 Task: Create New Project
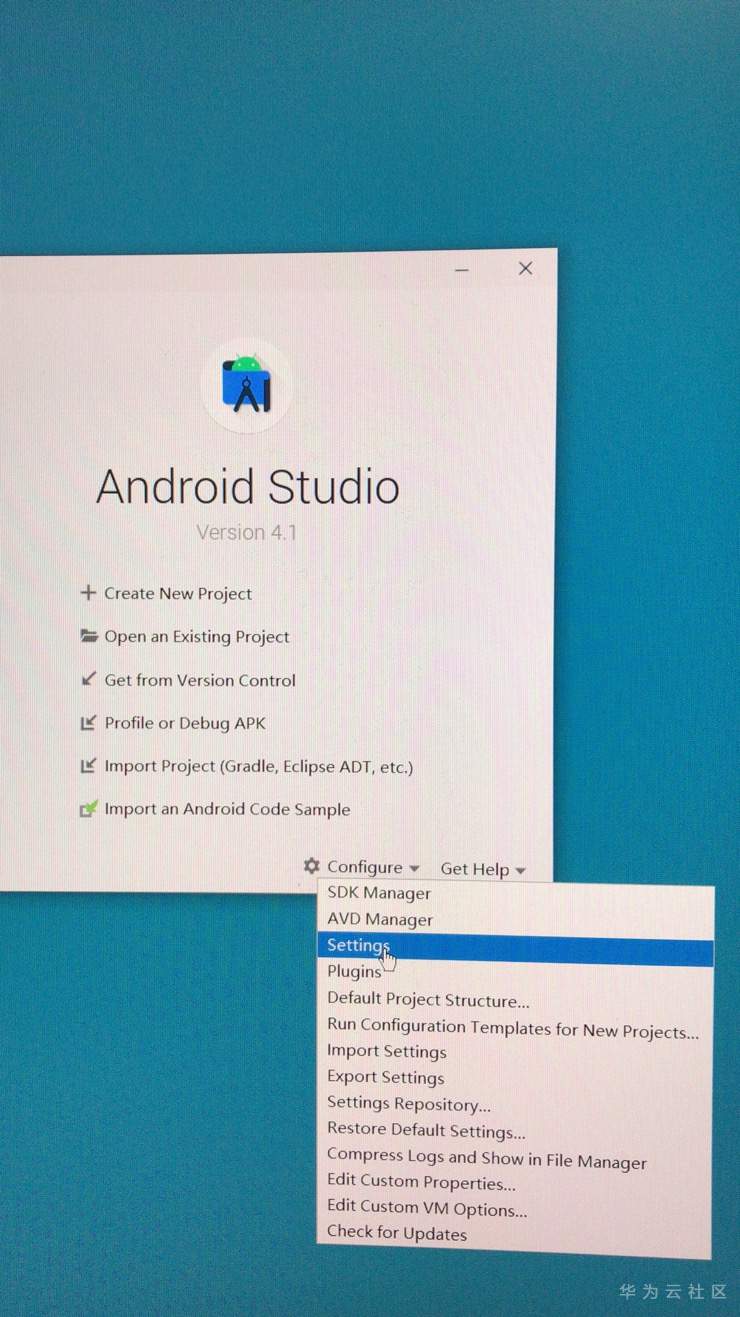(x=178, y=593)
